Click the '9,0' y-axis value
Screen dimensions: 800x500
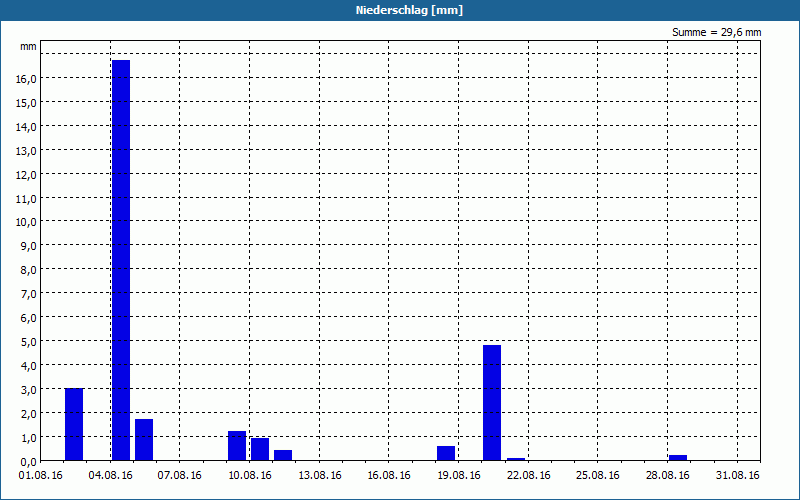[30, 246]
